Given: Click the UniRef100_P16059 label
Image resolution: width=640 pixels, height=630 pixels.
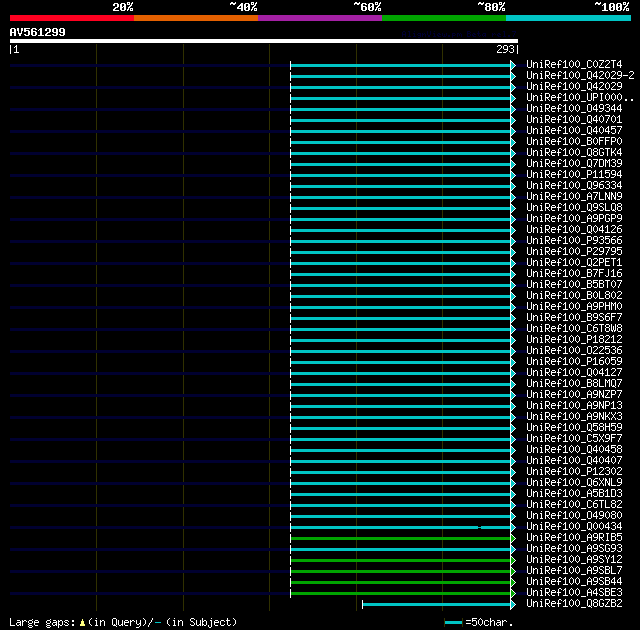Looking at the screenshot, I should (x=574, y=362).
